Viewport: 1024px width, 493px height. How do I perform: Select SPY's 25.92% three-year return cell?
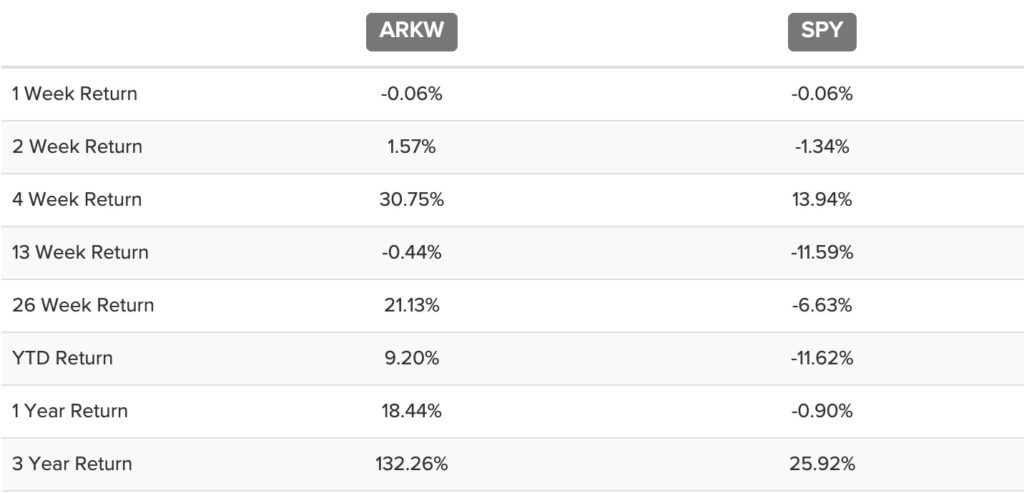pos(822,464)
